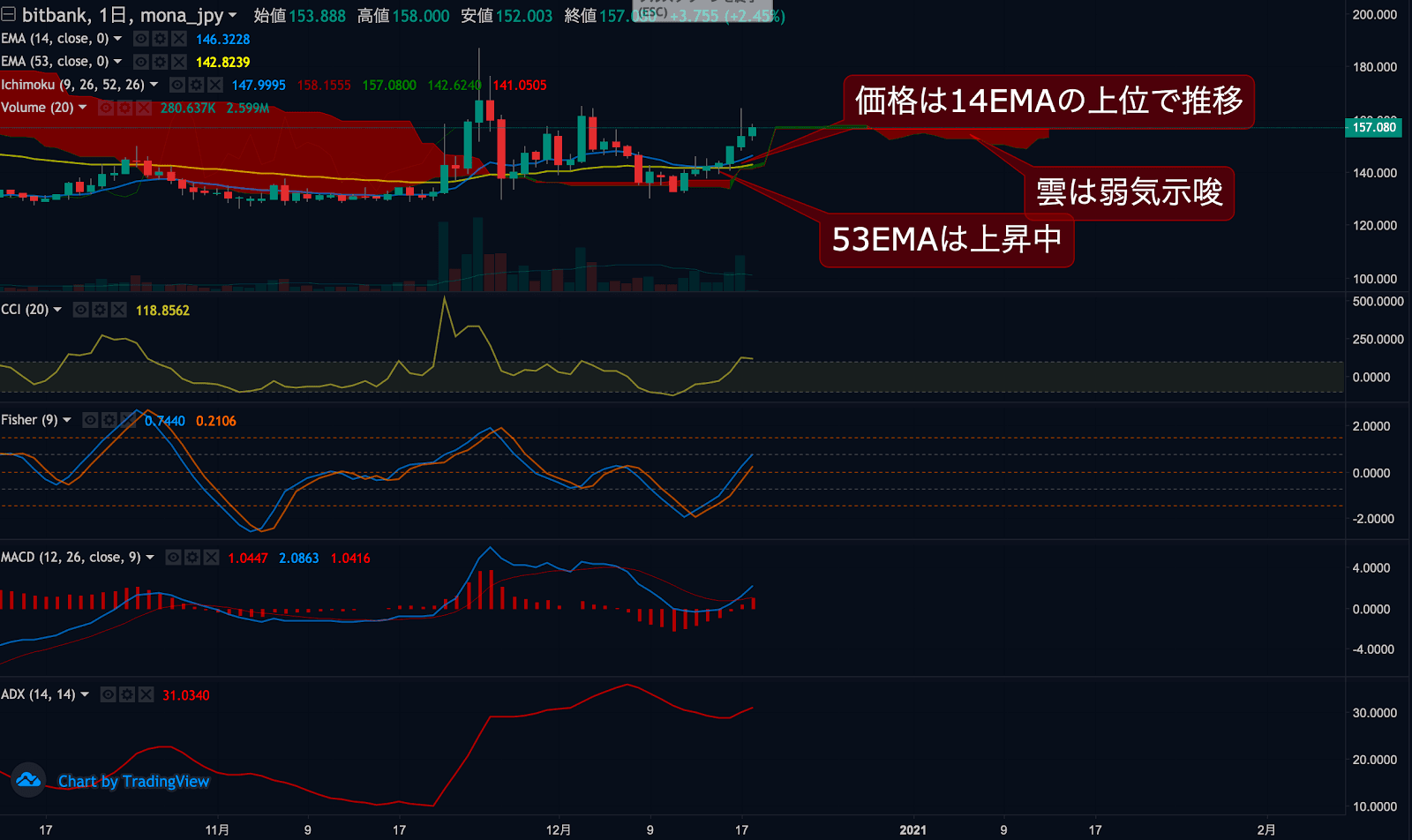Screen dimensions: 1412x840
Task: Click the chart layout icon beside bitbank
Action: pyautogui.click(x=9, y=15)
